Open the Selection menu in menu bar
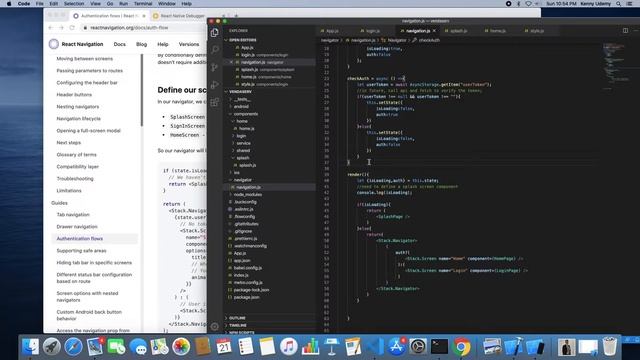 click(x=74, y=4)
